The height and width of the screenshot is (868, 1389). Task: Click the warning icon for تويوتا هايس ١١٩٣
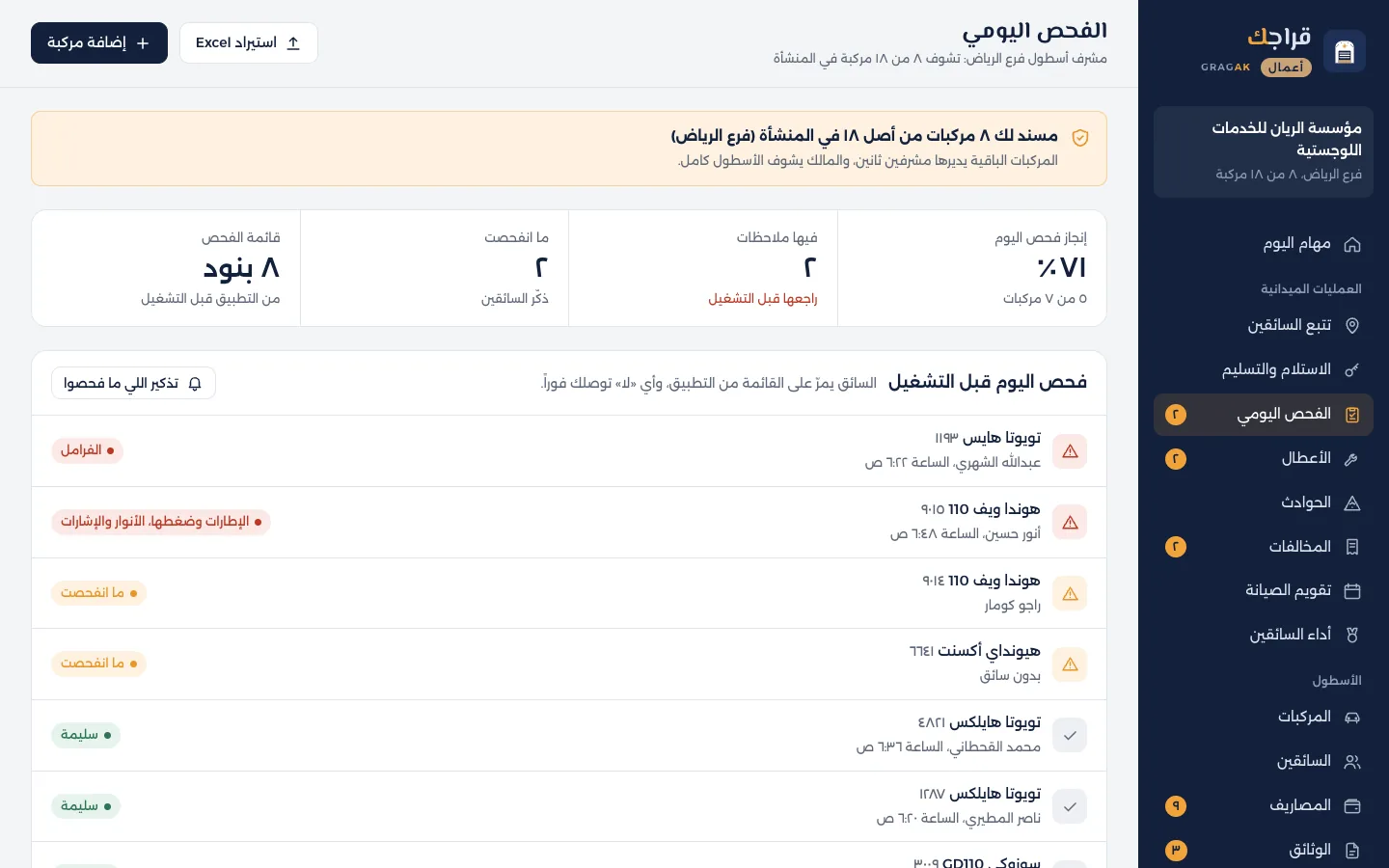pos(1070,451)
